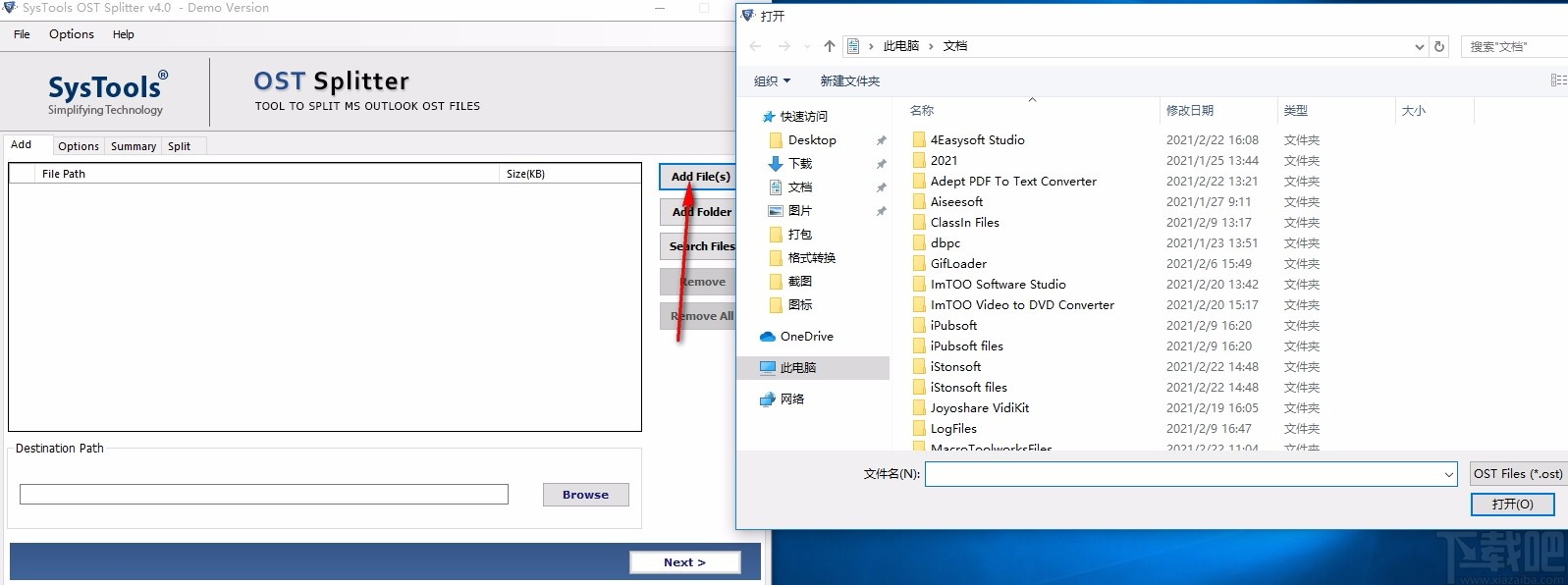
Task: Click the Add Folder button
Action: (x=698, y=212)
